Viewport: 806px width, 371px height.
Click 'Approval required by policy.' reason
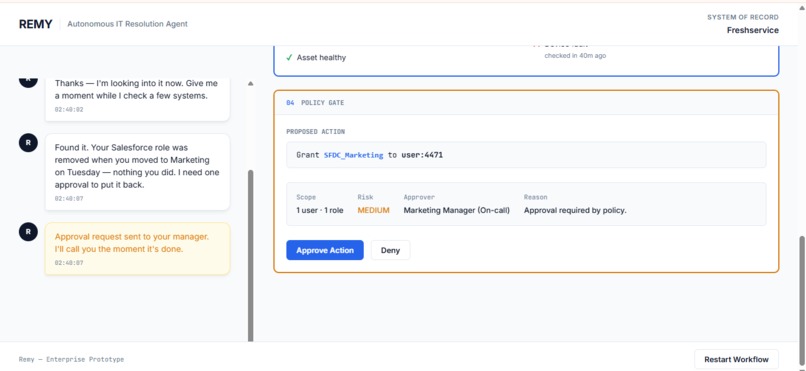click(x=575, y=210)
